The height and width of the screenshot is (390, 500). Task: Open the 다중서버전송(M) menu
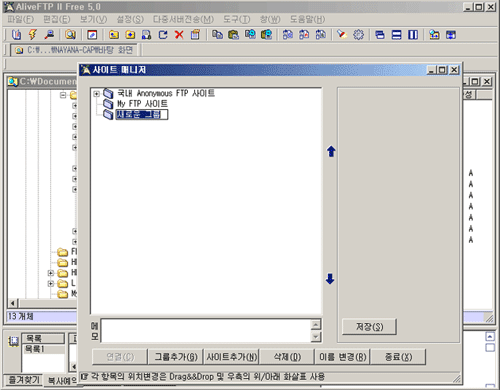183,19
